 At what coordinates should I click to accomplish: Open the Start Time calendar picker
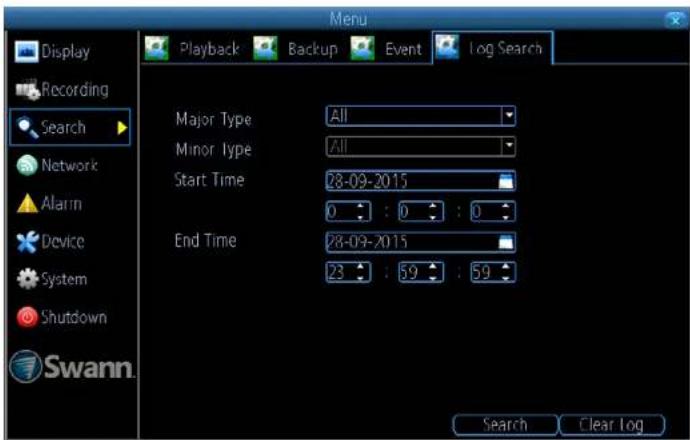[x=506, y=181]
